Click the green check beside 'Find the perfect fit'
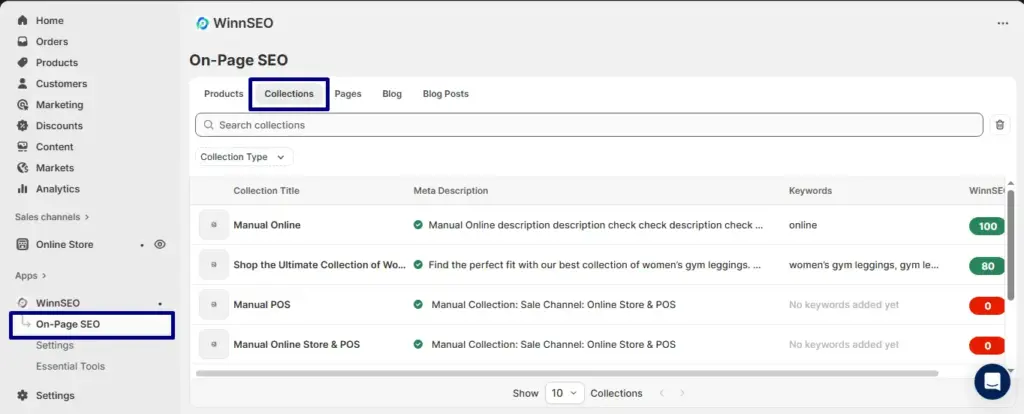1024x414 pixels. (x=418, y=264)
